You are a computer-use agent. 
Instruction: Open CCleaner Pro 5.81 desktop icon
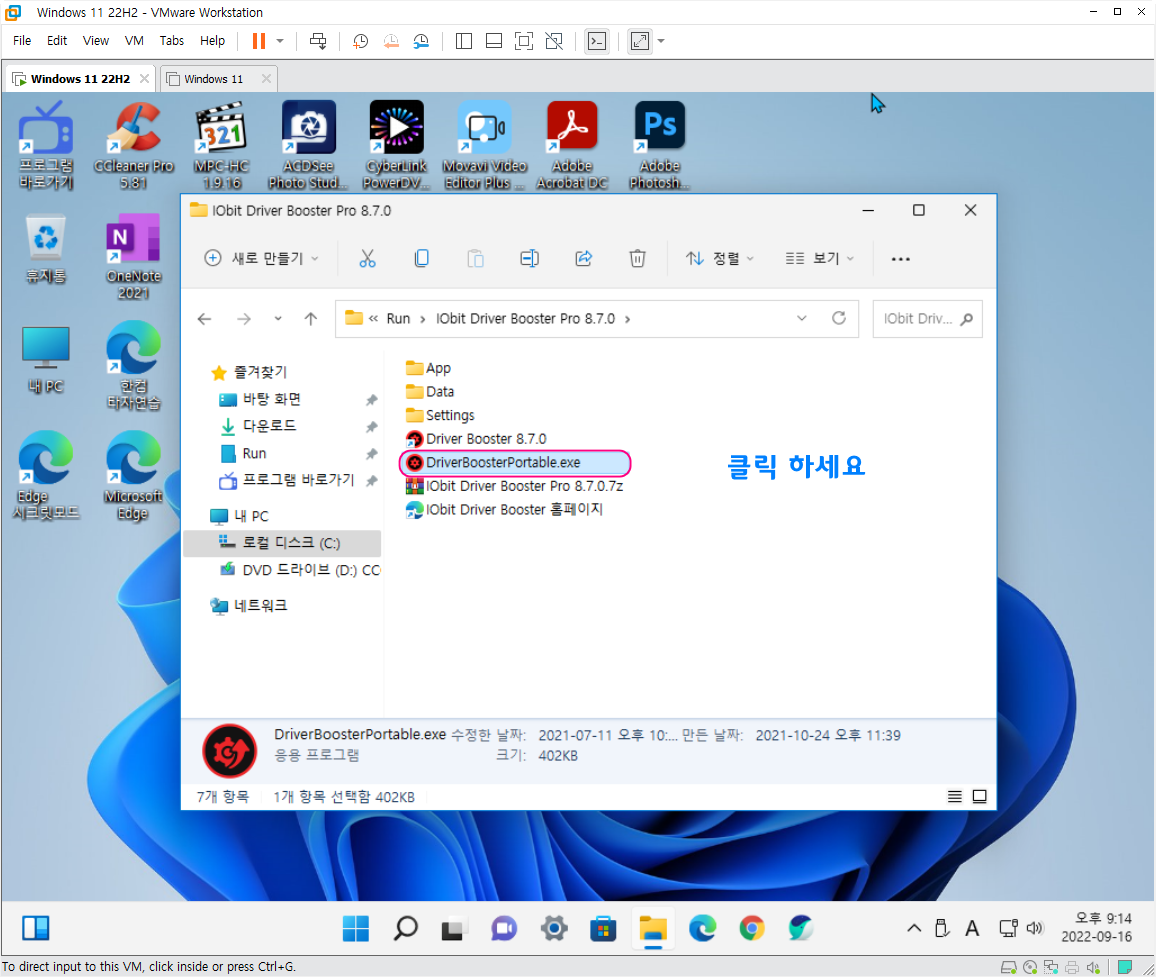(133, 145)
